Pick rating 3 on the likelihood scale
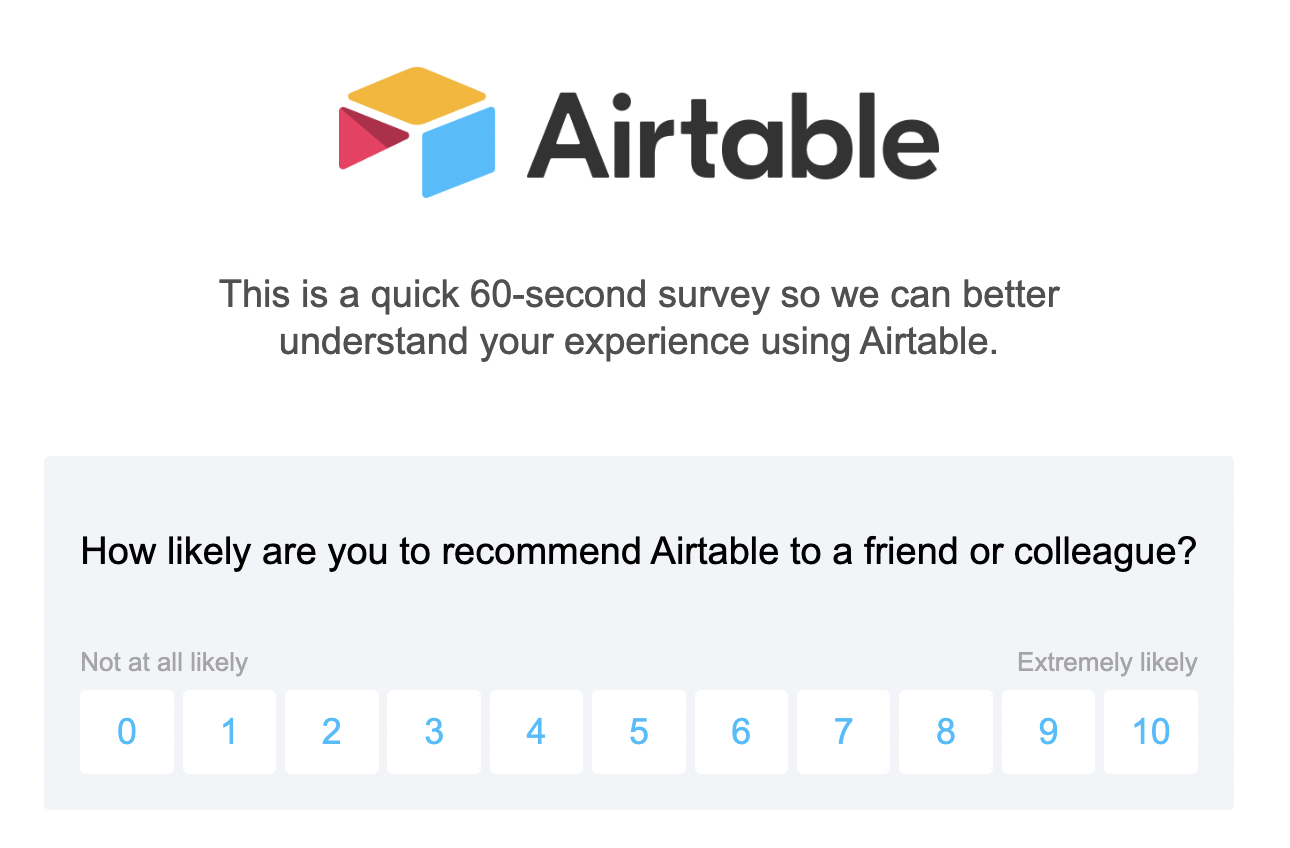 pyautogui.click(x=434, y=732)
